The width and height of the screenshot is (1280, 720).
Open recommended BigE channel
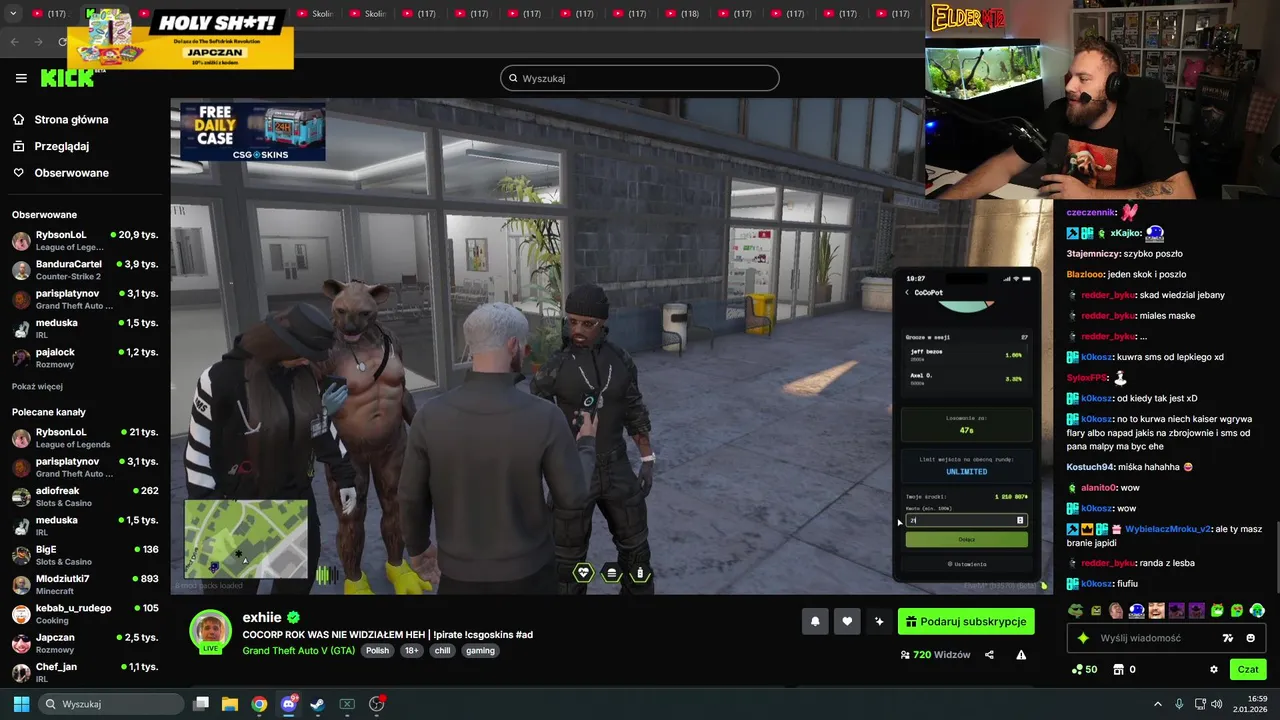(84, 555)
